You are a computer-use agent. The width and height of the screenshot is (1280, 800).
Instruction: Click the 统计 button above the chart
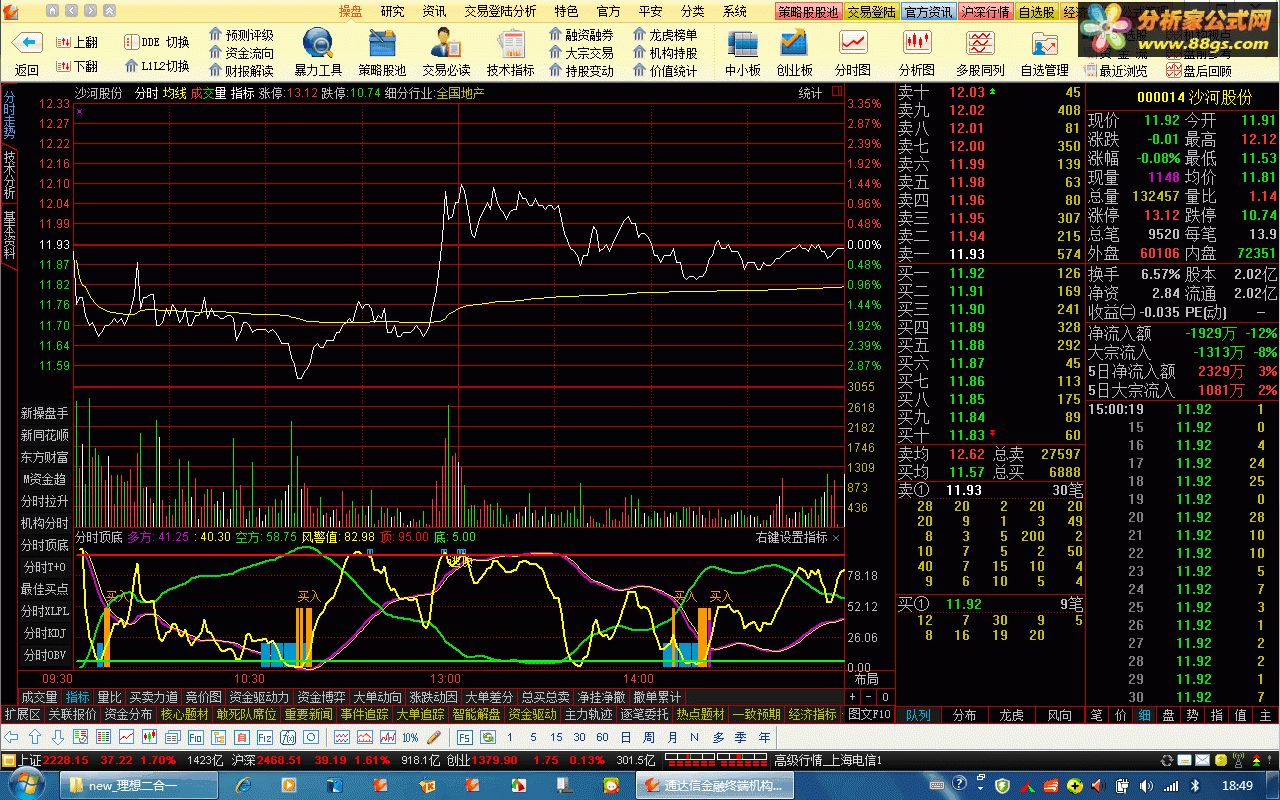tap(810, 93)
